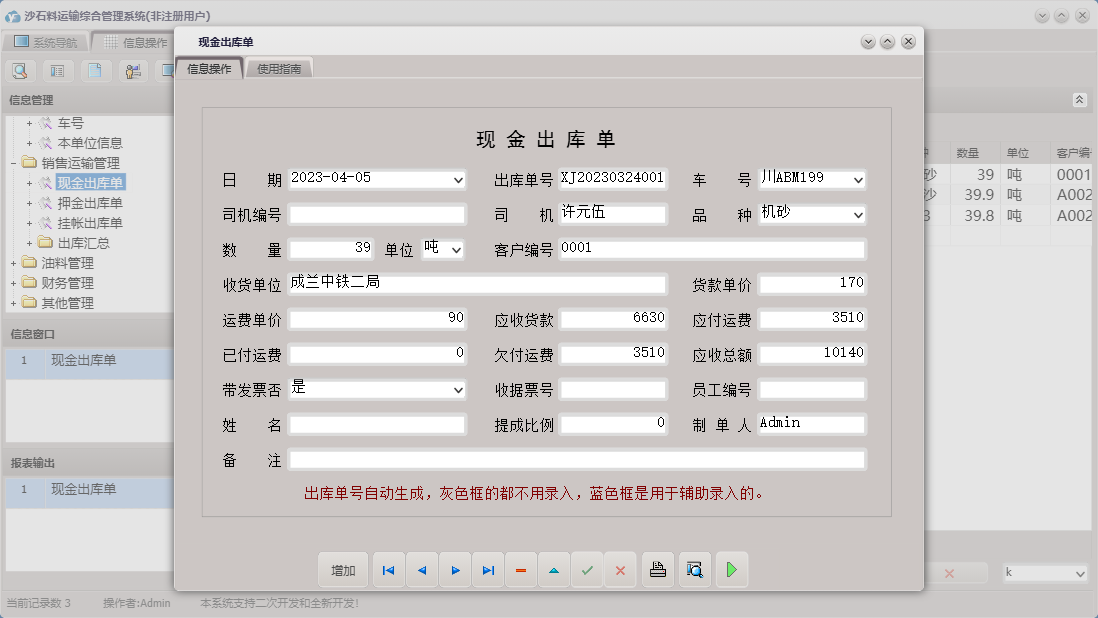Jump to last record with the navigation icon
Viewport: 1098px width, 618px height.
[x=487, y=569]
